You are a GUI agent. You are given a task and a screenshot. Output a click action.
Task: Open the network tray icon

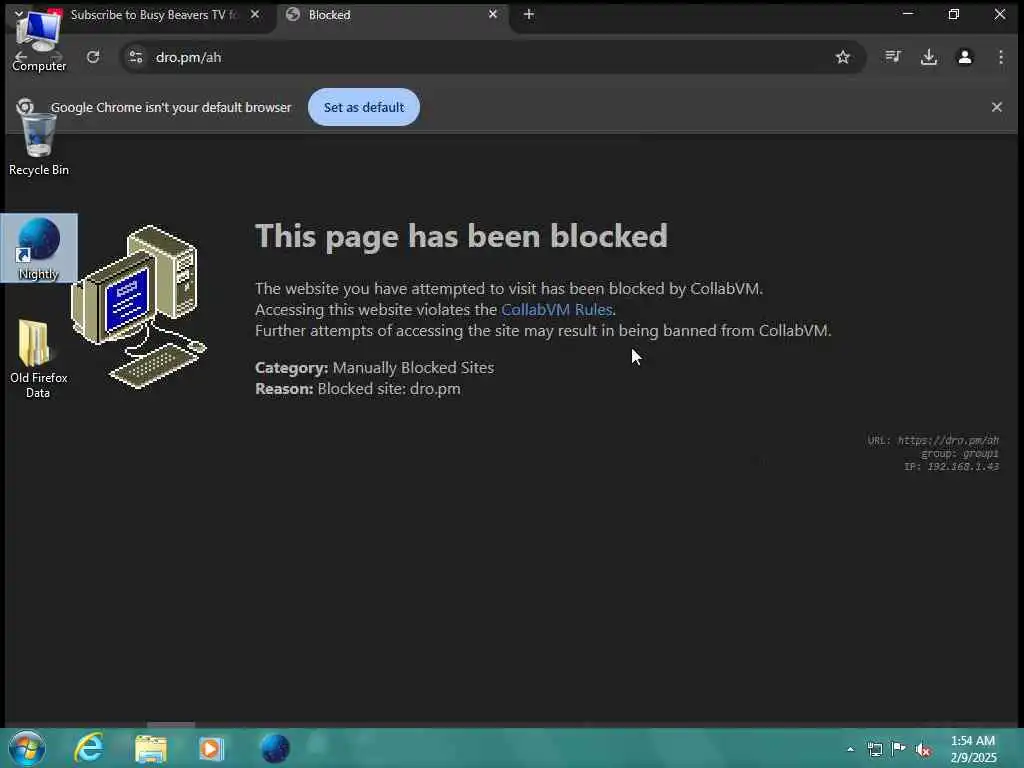[874, 749]
